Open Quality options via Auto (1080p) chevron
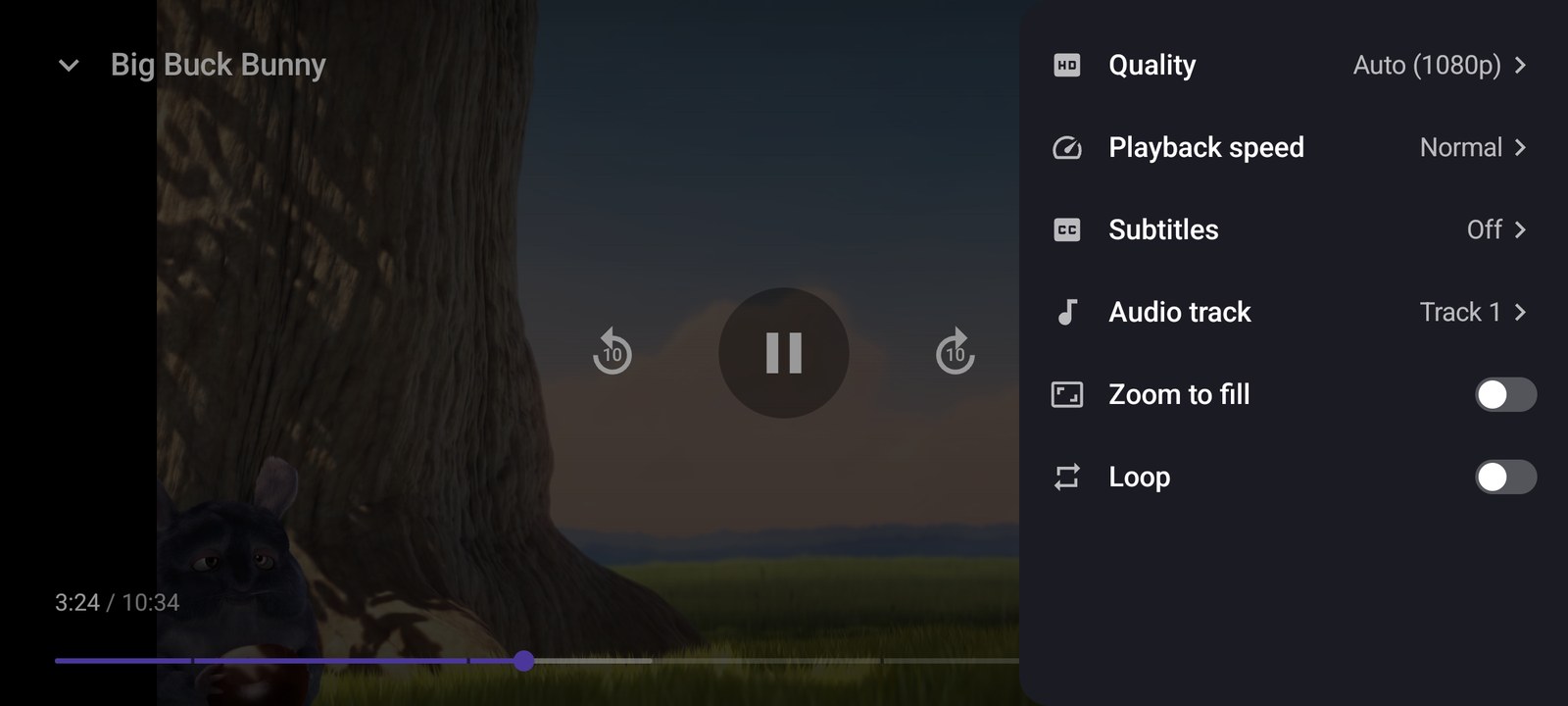The height and width of the screenshot is (706, 1568). (1520, 65)
